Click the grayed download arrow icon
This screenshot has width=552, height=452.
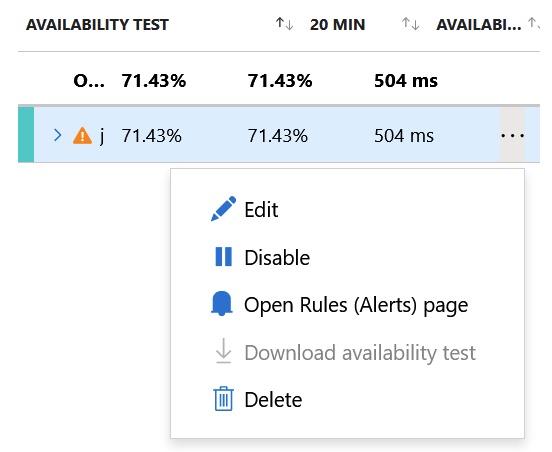tap(223, 351)
